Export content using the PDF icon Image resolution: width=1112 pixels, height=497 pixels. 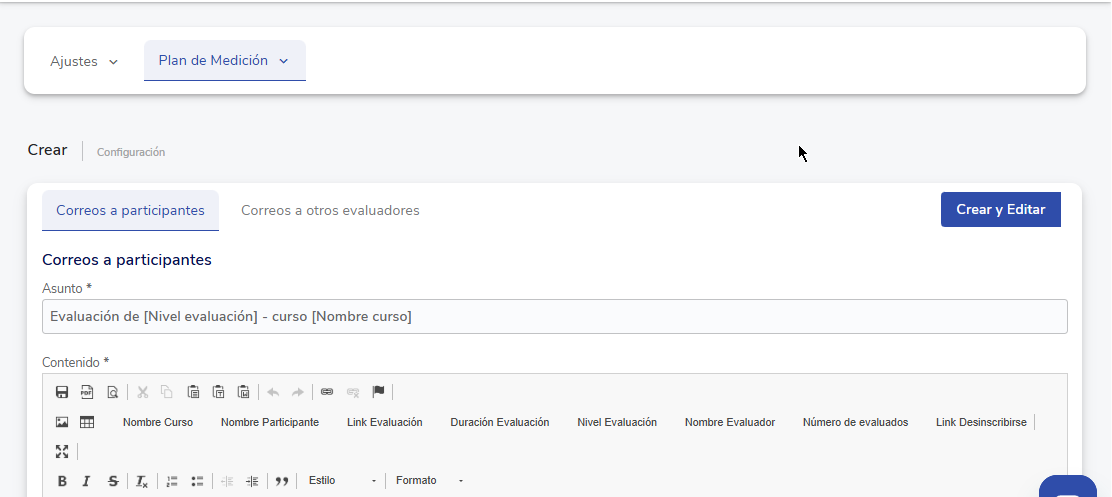pyautogui.click(x=87, y=392)
